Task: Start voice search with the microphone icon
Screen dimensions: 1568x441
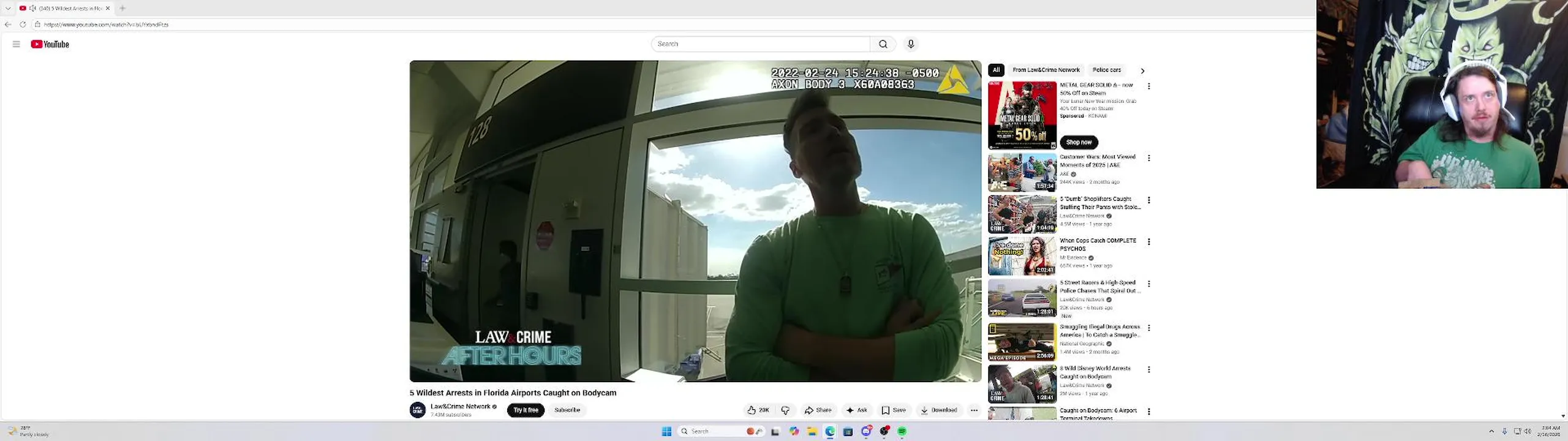Action: coord(911,44)
